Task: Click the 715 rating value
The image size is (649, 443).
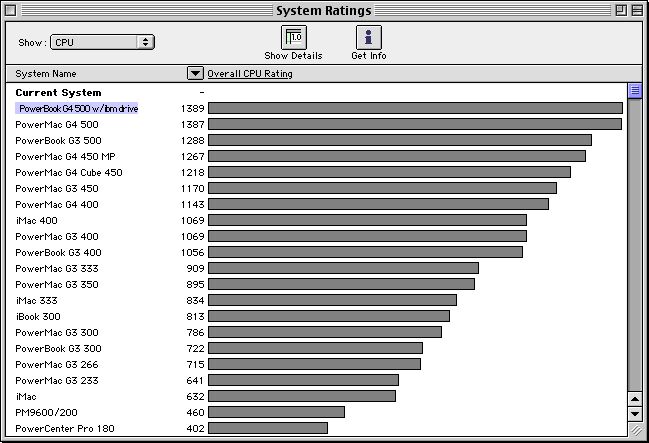Action: click(195, 365)
